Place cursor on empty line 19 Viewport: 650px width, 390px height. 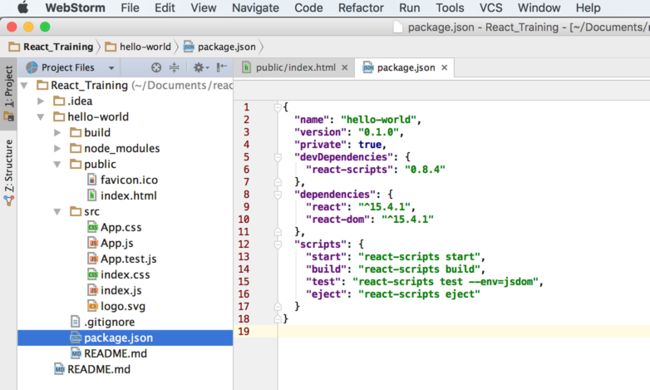coord(463,332)
